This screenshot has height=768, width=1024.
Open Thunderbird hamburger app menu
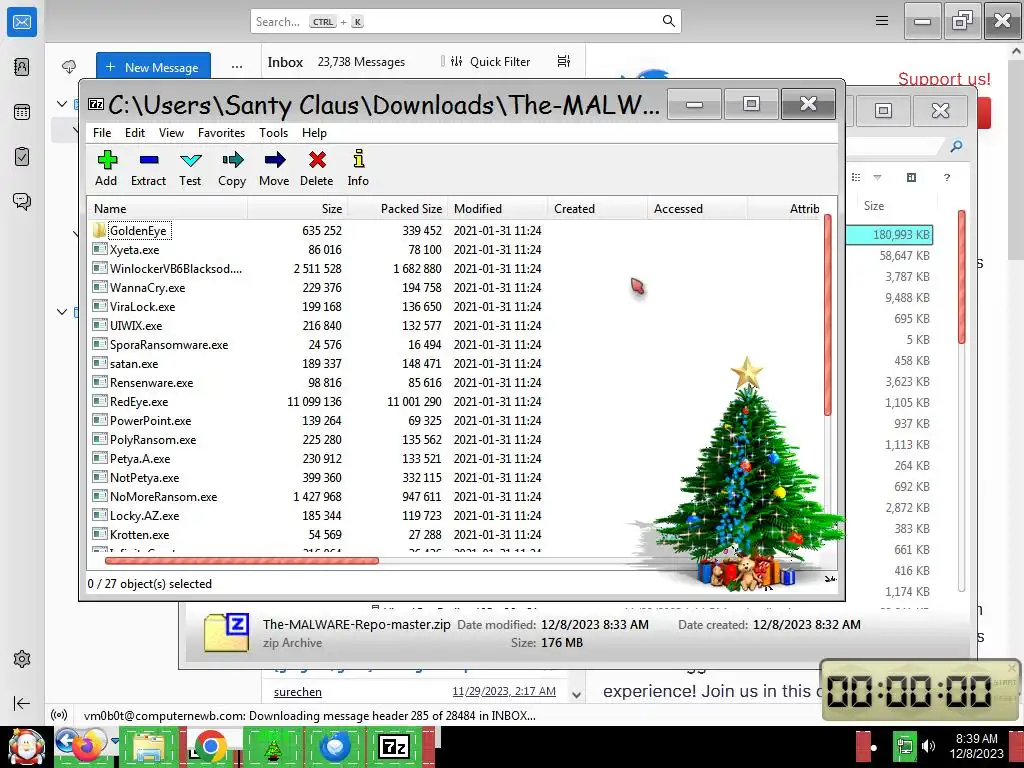click(882, 21)
